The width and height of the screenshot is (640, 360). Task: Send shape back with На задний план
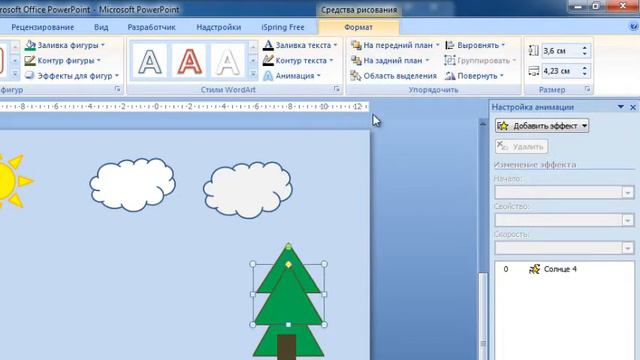pos(390,61)
